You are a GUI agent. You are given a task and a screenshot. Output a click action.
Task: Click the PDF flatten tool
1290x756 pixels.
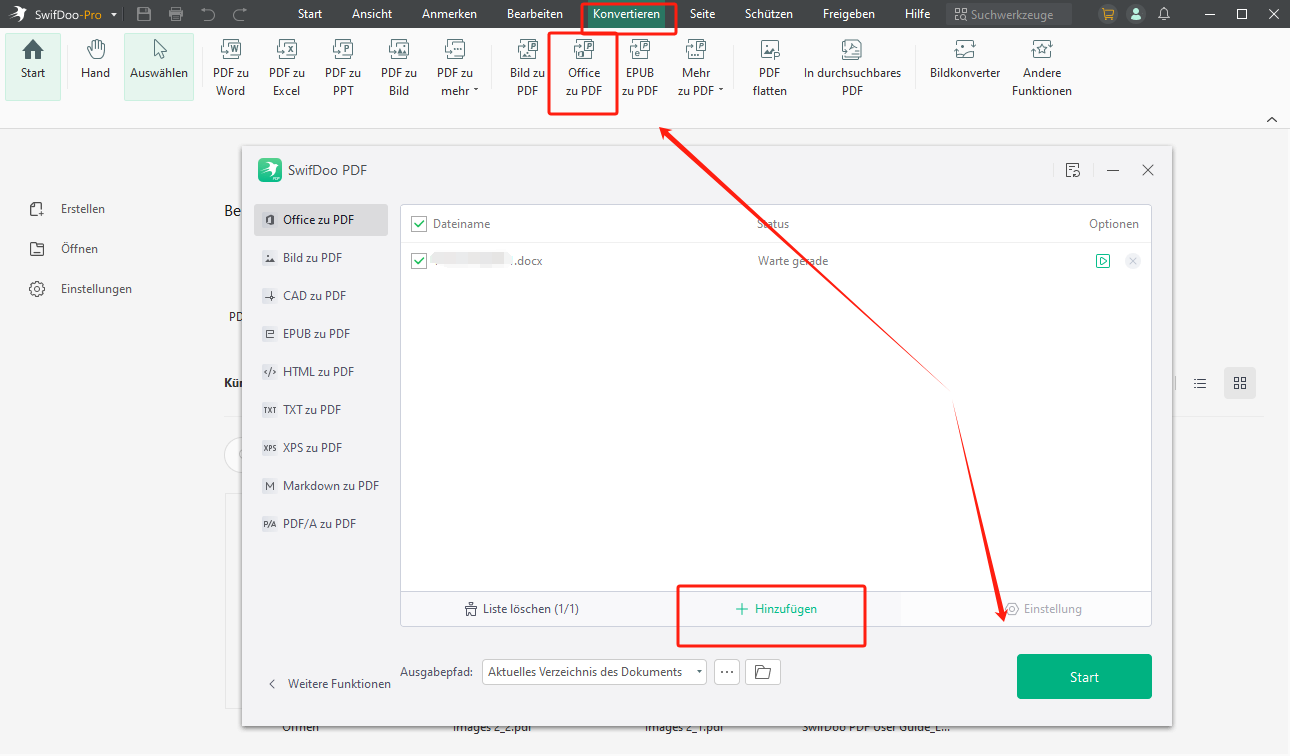click(770, 69)
